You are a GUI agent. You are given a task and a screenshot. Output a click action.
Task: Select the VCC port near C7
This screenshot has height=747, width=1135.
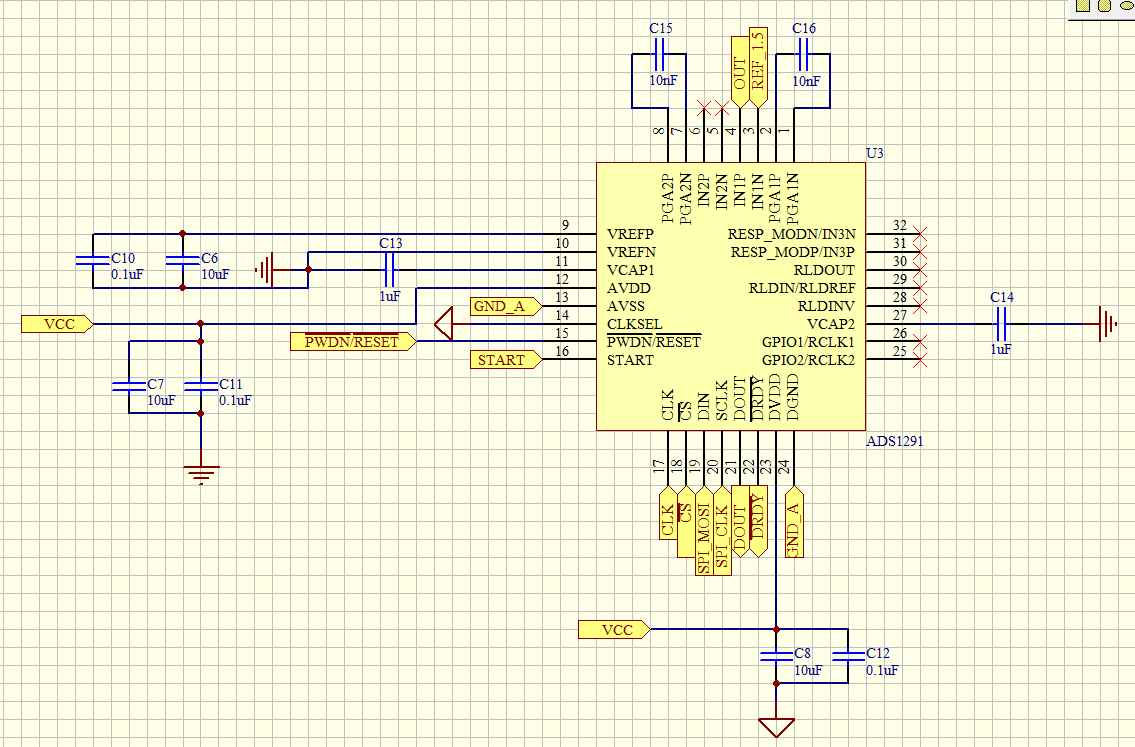(x=58, y=324)
